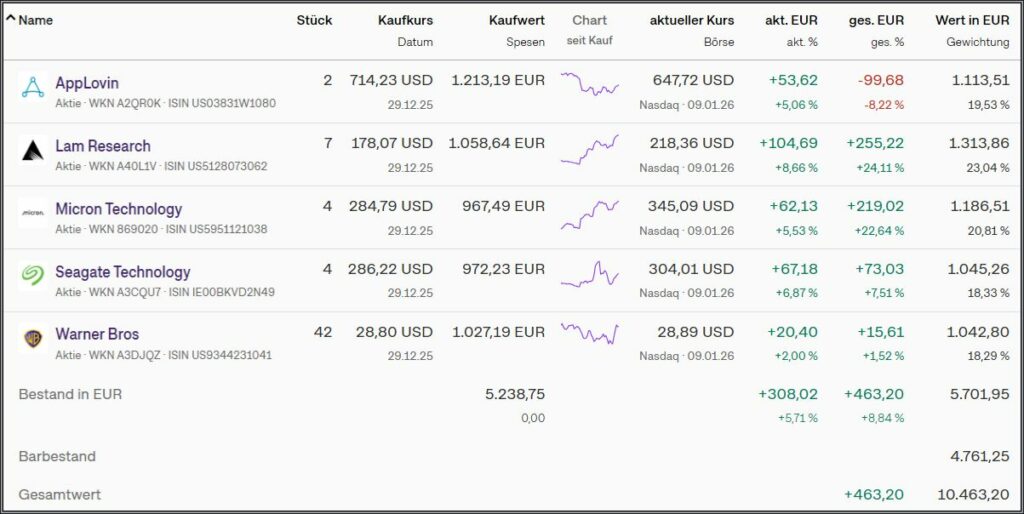Sort table by Kaufkurs column header
1024x514 pixels.
pos(405,20)
